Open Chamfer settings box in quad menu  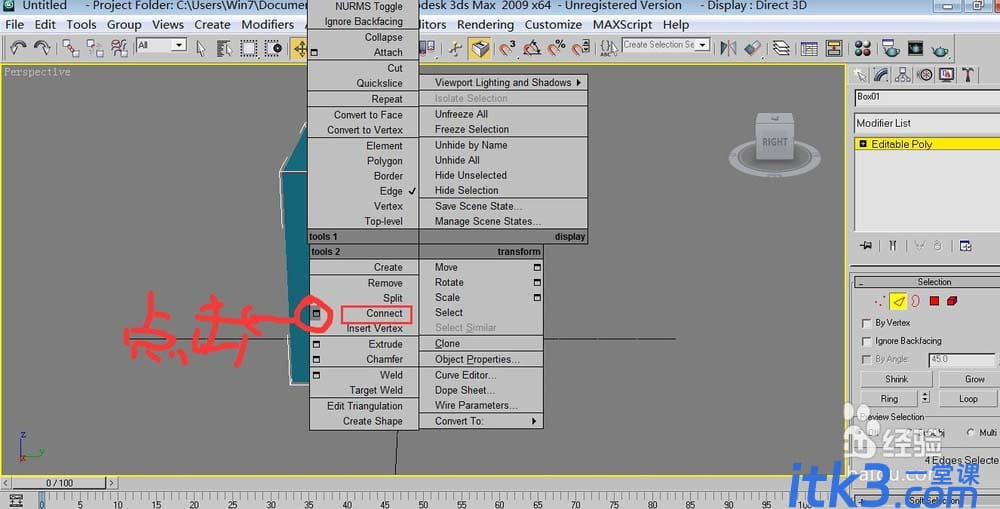316,360
